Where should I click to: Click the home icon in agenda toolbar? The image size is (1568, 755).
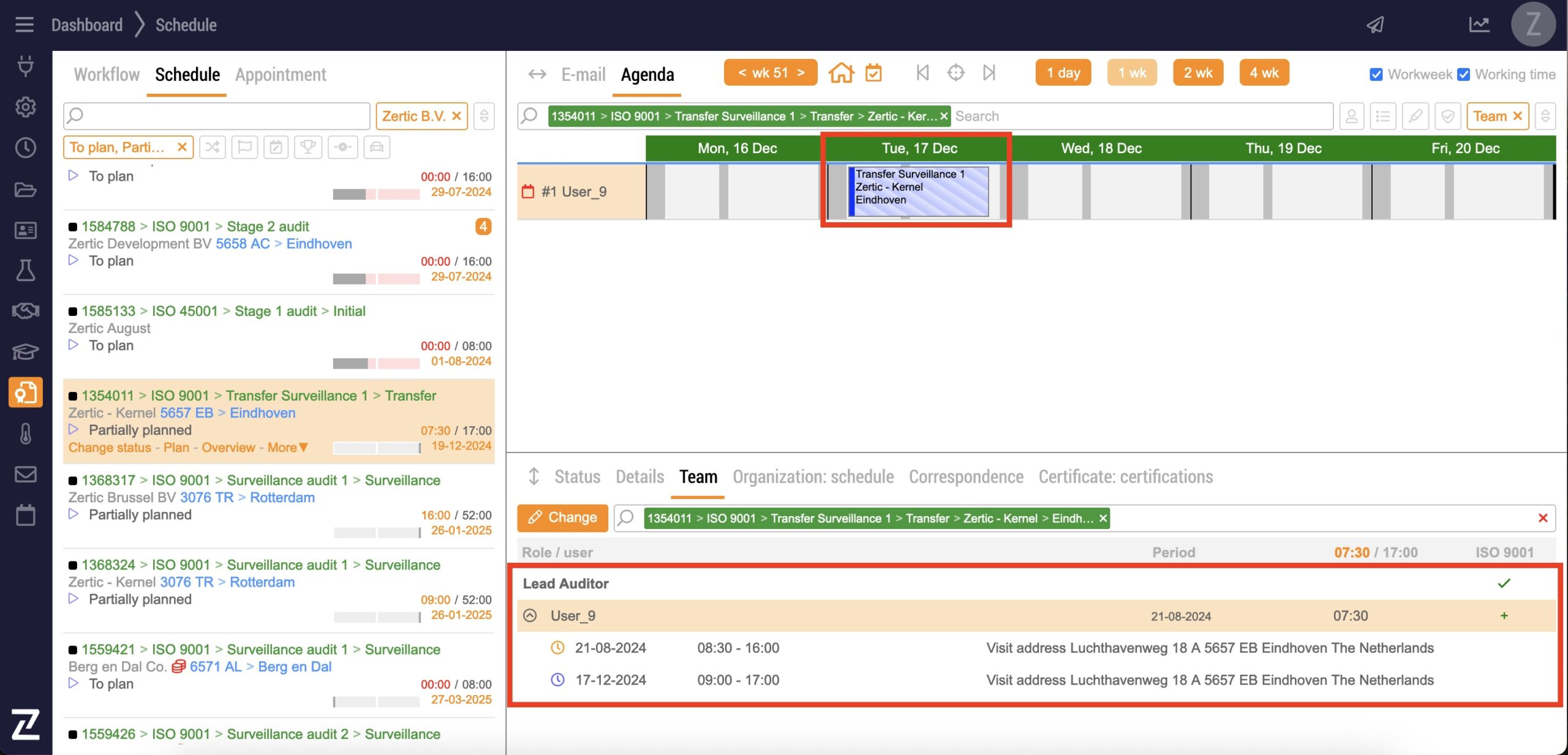coord(841,73)
